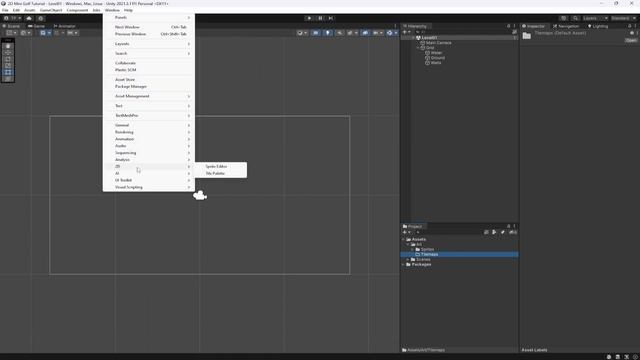Open the shading mode dropdown in scene toolbar
Image resolution: width=640 pixels, height=360 pixels.
pos(302,33)
